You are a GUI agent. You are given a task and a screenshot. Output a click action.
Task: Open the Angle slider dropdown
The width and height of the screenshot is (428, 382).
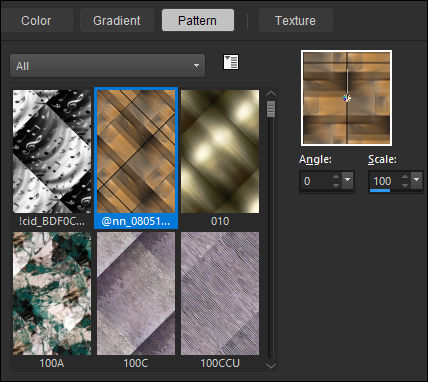tap(348, 180)
